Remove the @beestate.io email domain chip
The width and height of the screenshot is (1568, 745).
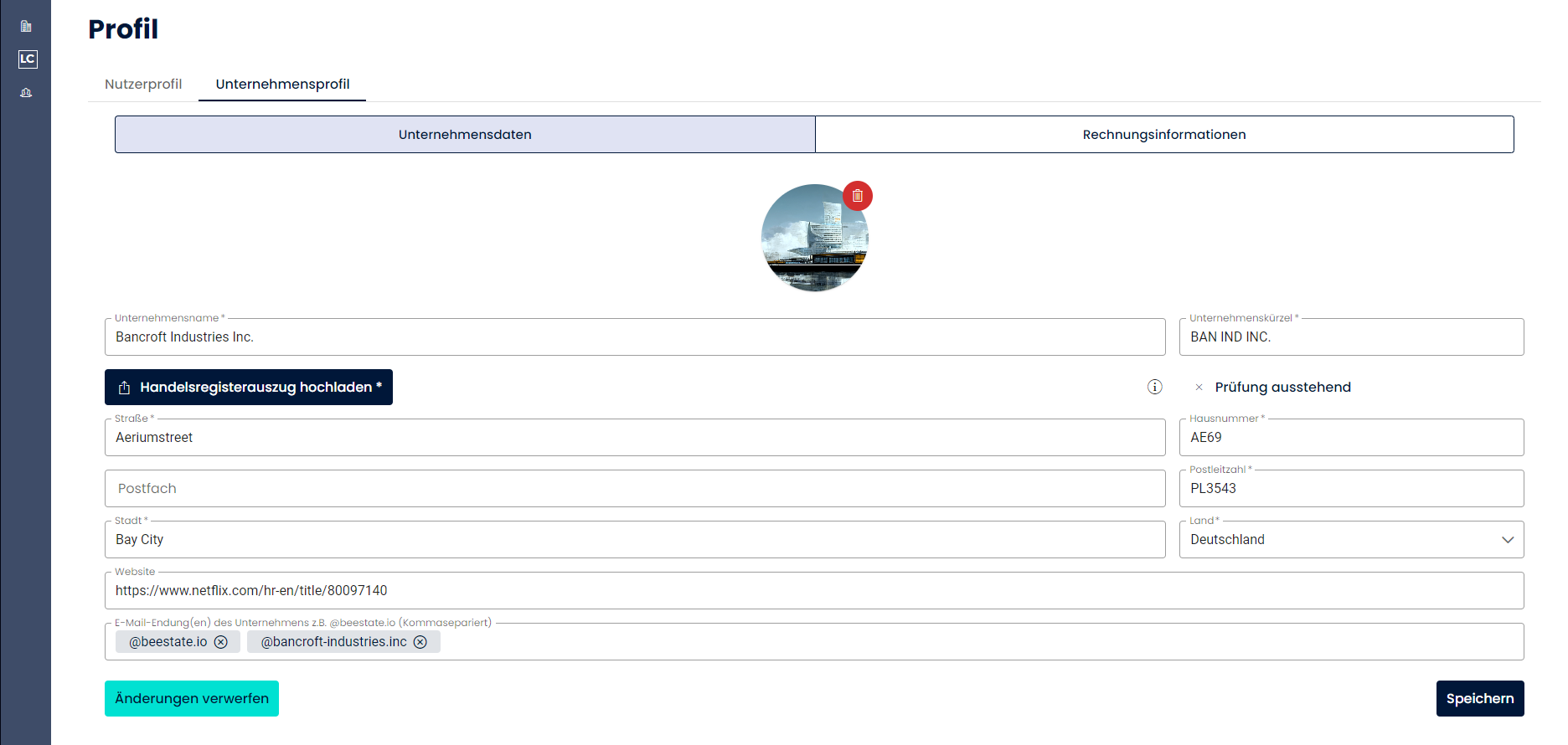click(x=221, y=642)
